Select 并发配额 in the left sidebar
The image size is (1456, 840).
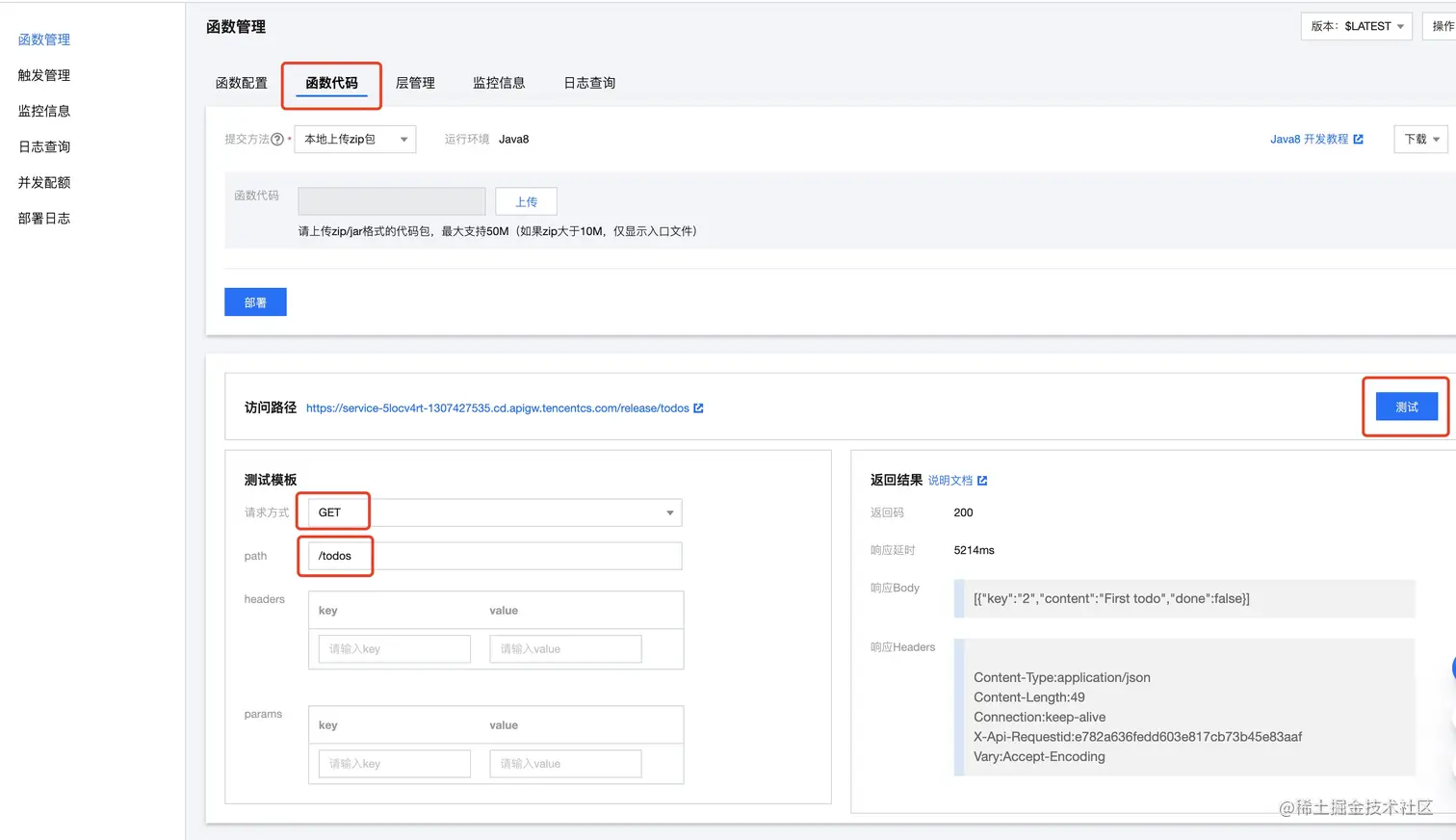coord(44,182)
